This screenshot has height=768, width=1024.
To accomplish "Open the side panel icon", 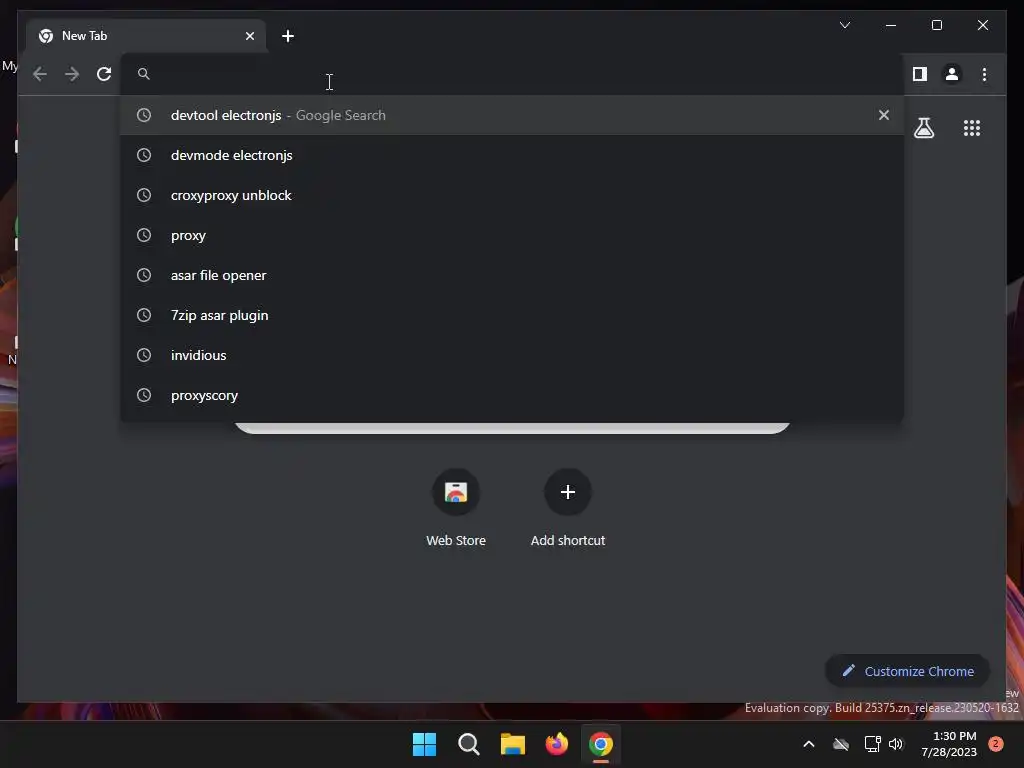I will (920, 74).
